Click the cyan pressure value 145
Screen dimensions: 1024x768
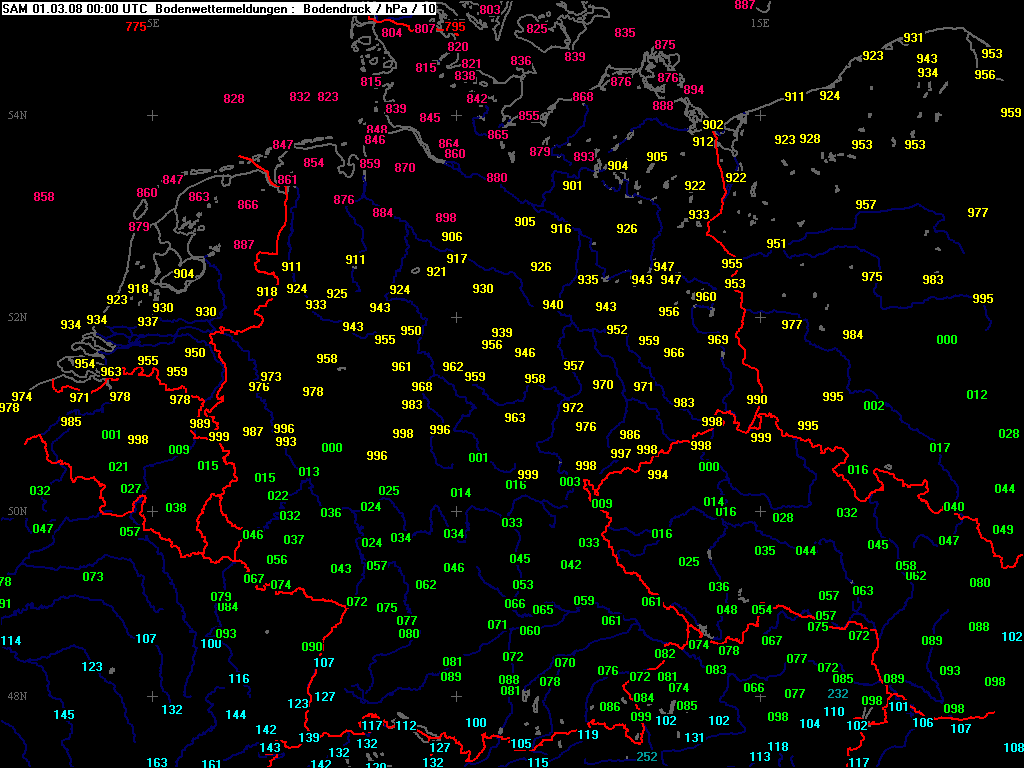(64, 715)
